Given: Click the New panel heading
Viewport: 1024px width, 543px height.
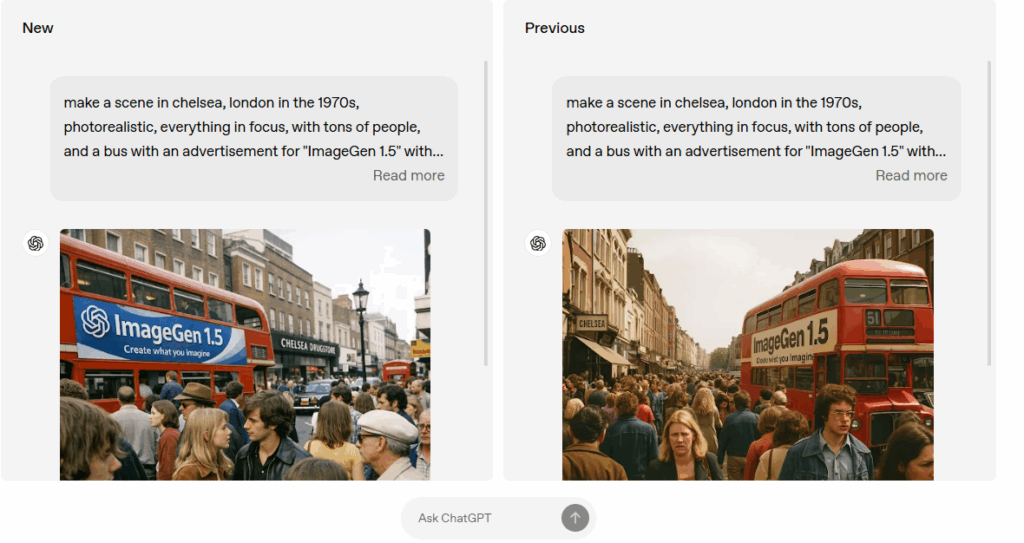Looking at the screenshot, I should click(x=38, y=28).
